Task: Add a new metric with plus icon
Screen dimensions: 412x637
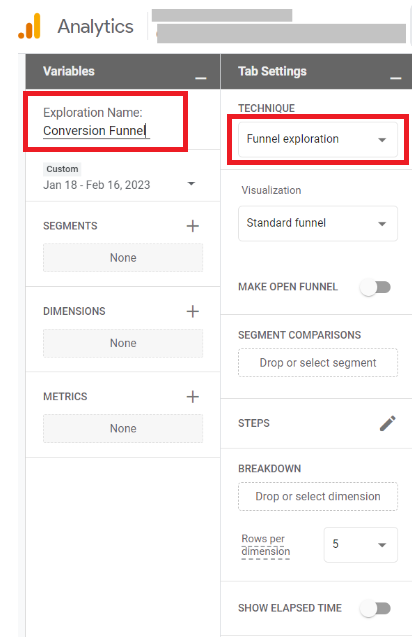Action: click(193, 396)
